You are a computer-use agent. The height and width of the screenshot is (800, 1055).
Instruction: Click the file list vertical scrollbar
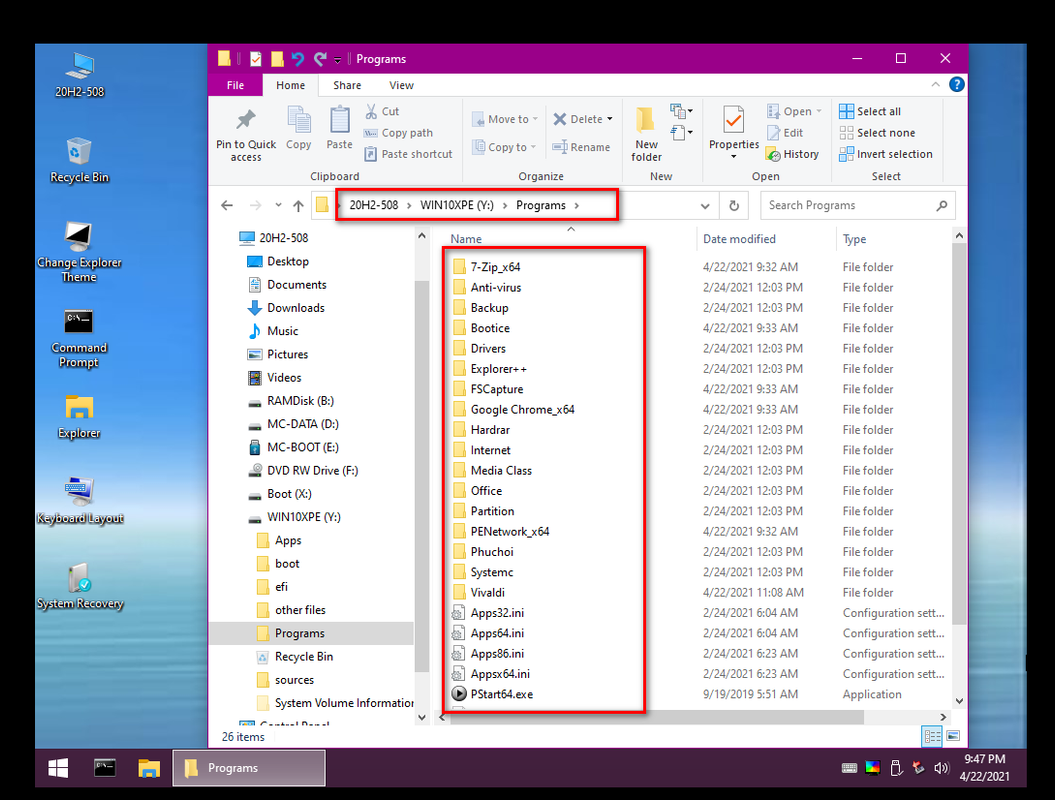tap(959, 432)
